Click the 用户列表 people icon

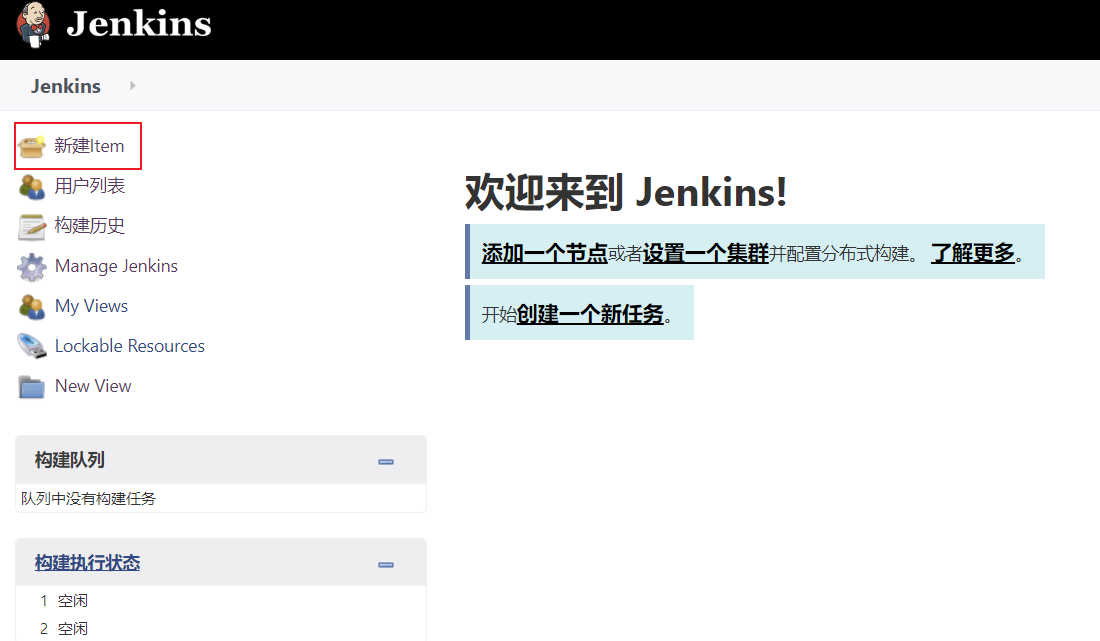tap(32, 186)
